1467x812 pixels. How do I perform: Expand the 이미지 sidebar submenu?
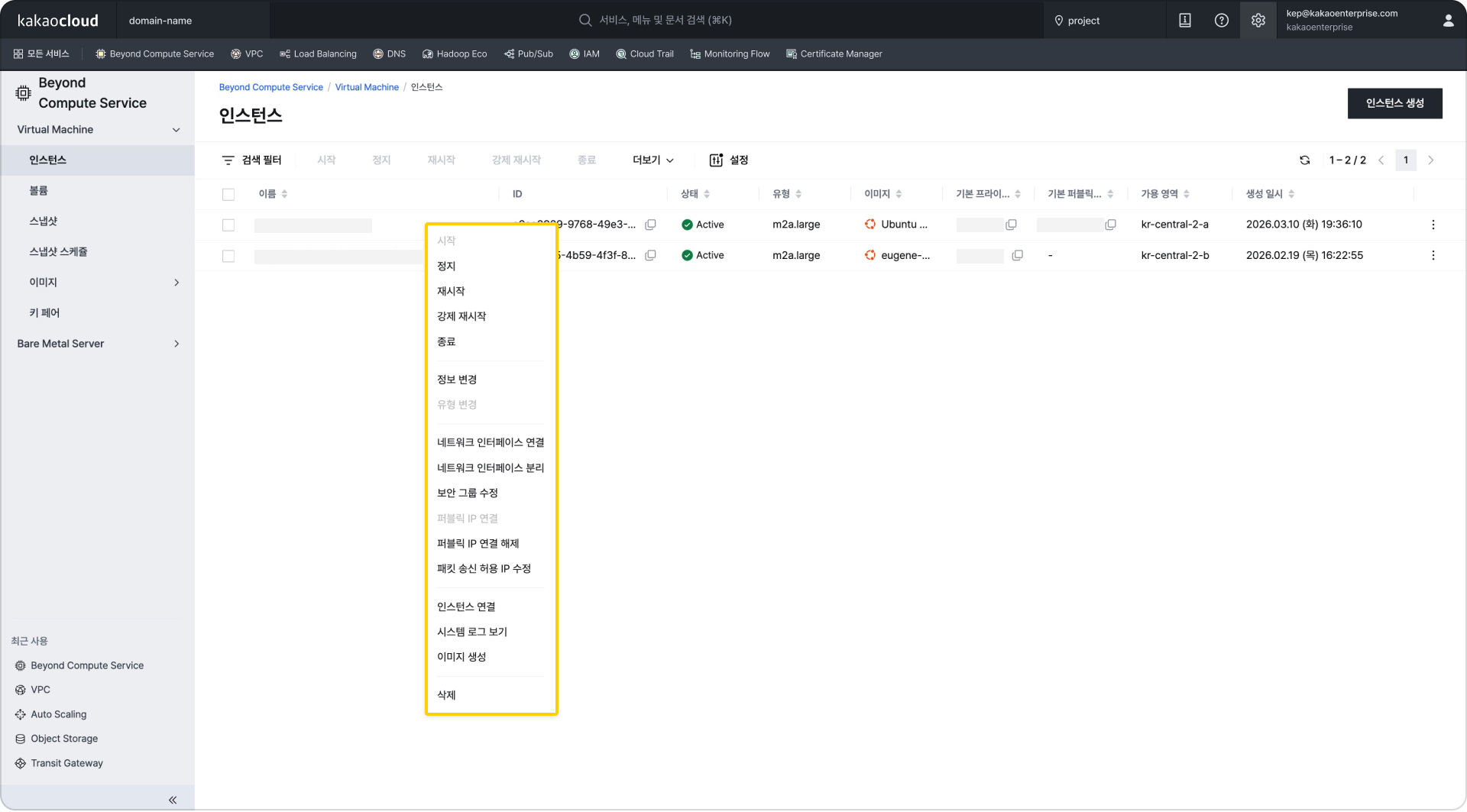point(176,283)
